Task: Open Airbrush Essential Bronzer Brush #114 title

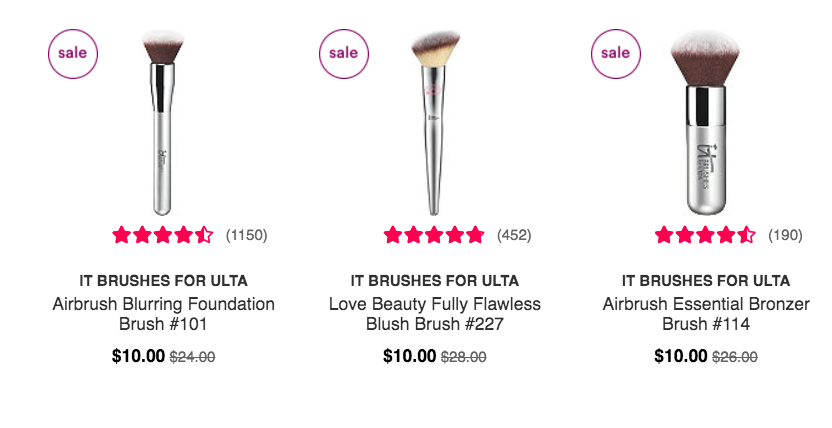Action: coord(706,313)
